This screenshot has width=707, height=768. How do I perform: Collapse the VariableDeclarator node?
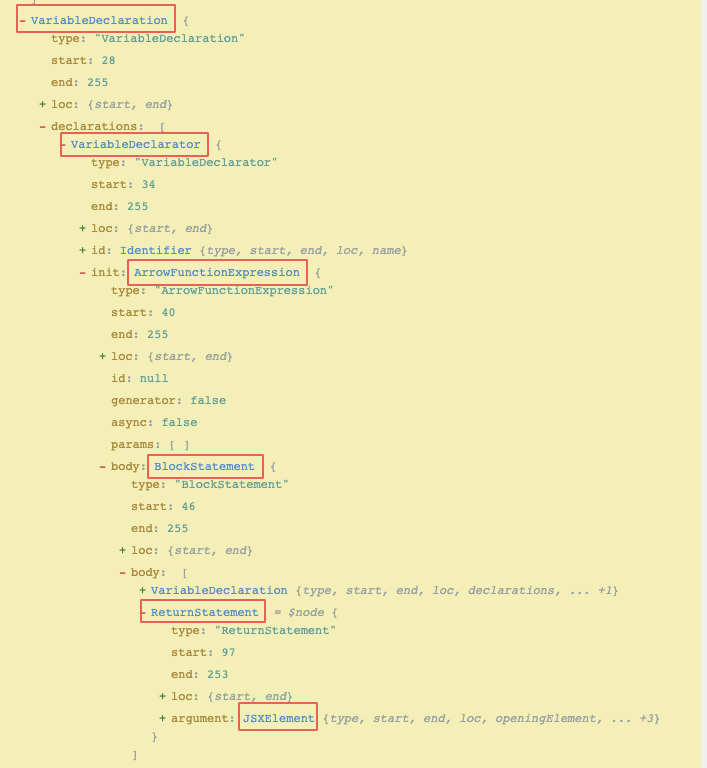coord(64,144)
